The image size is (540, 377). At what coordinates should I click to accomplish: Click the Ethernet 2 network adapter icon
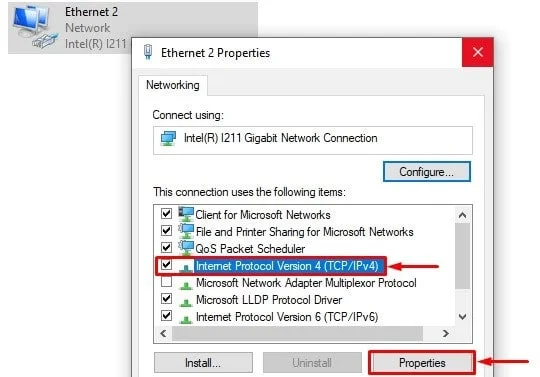click(35, 27)
